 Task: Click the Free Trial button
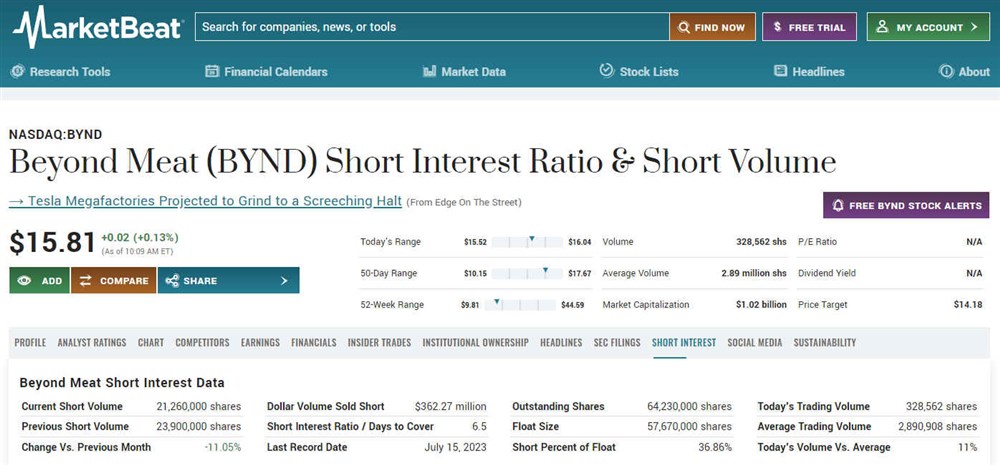pyautogui.click(x=809, y=27)
